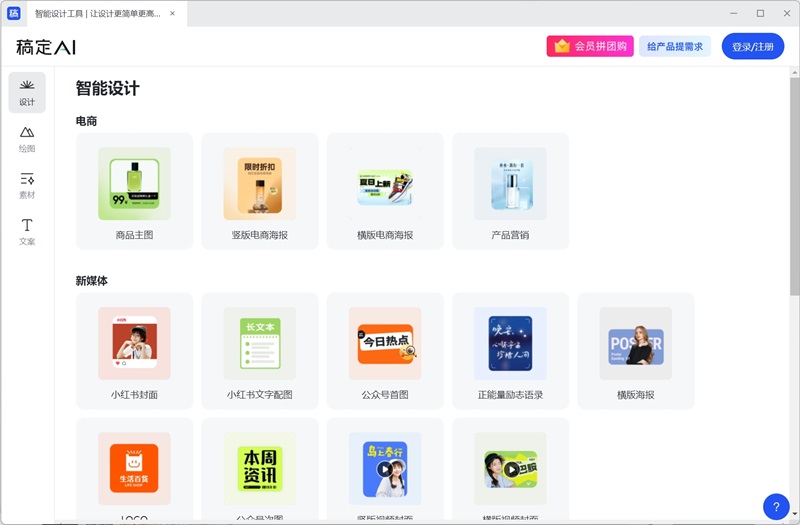This screenshot has width=800, height=525.
Task: Click 给产品提需求 feedback button
Action: [x=675, y=46]
